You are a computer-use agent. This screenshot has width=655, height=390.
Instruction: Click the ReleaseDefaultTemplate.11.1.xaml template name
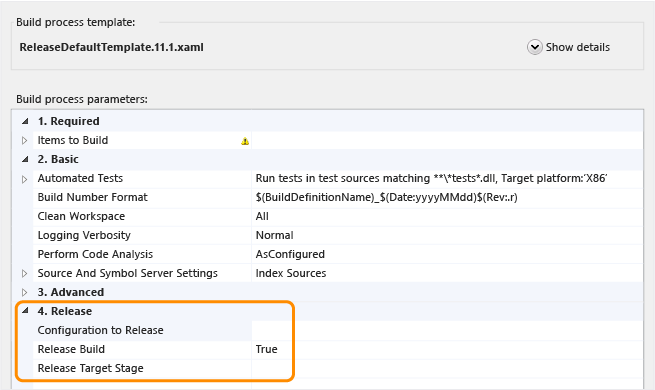click(x=112, y=47)
